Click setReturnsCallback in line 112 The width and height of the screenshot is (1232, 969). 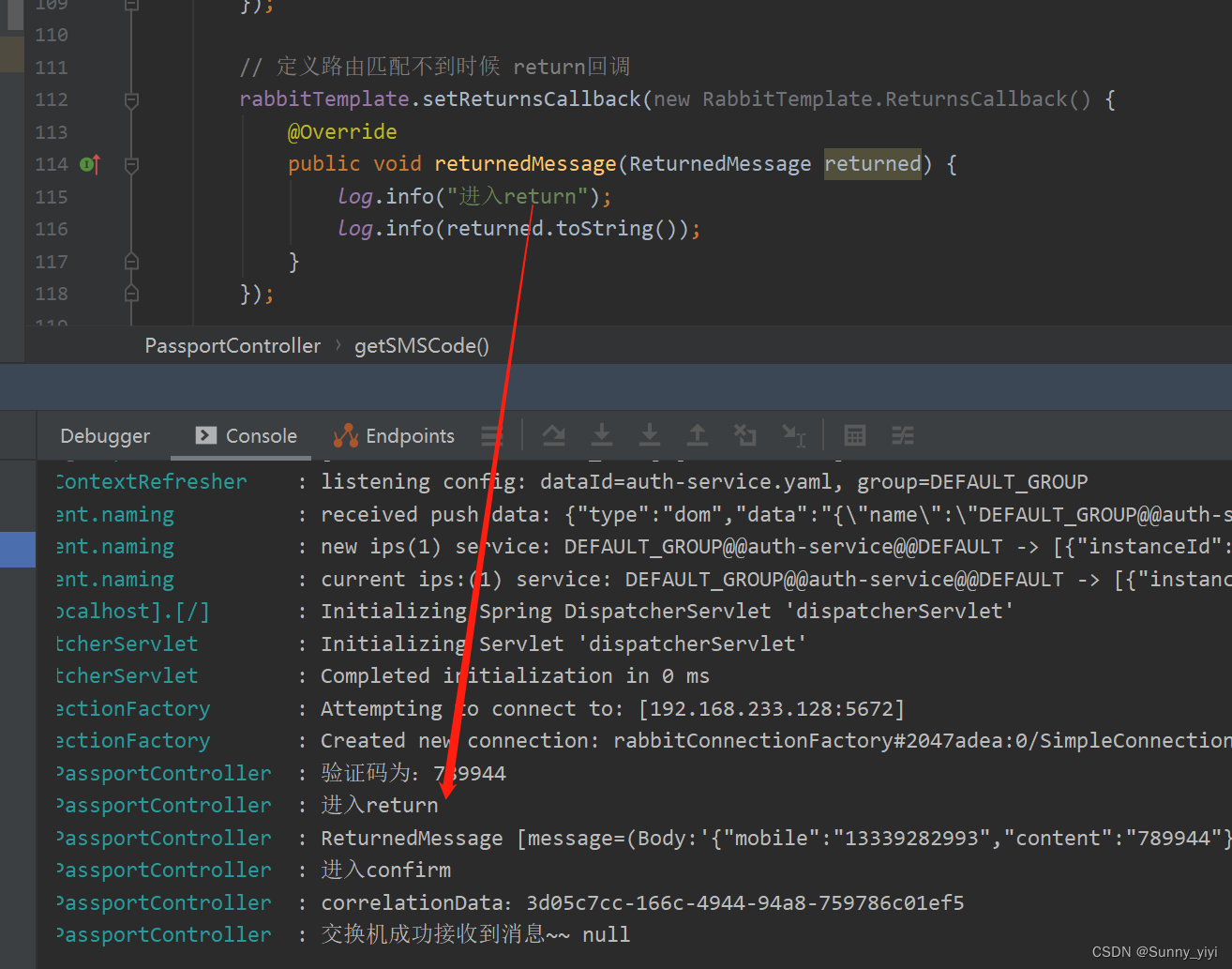(x=532, y=99)
